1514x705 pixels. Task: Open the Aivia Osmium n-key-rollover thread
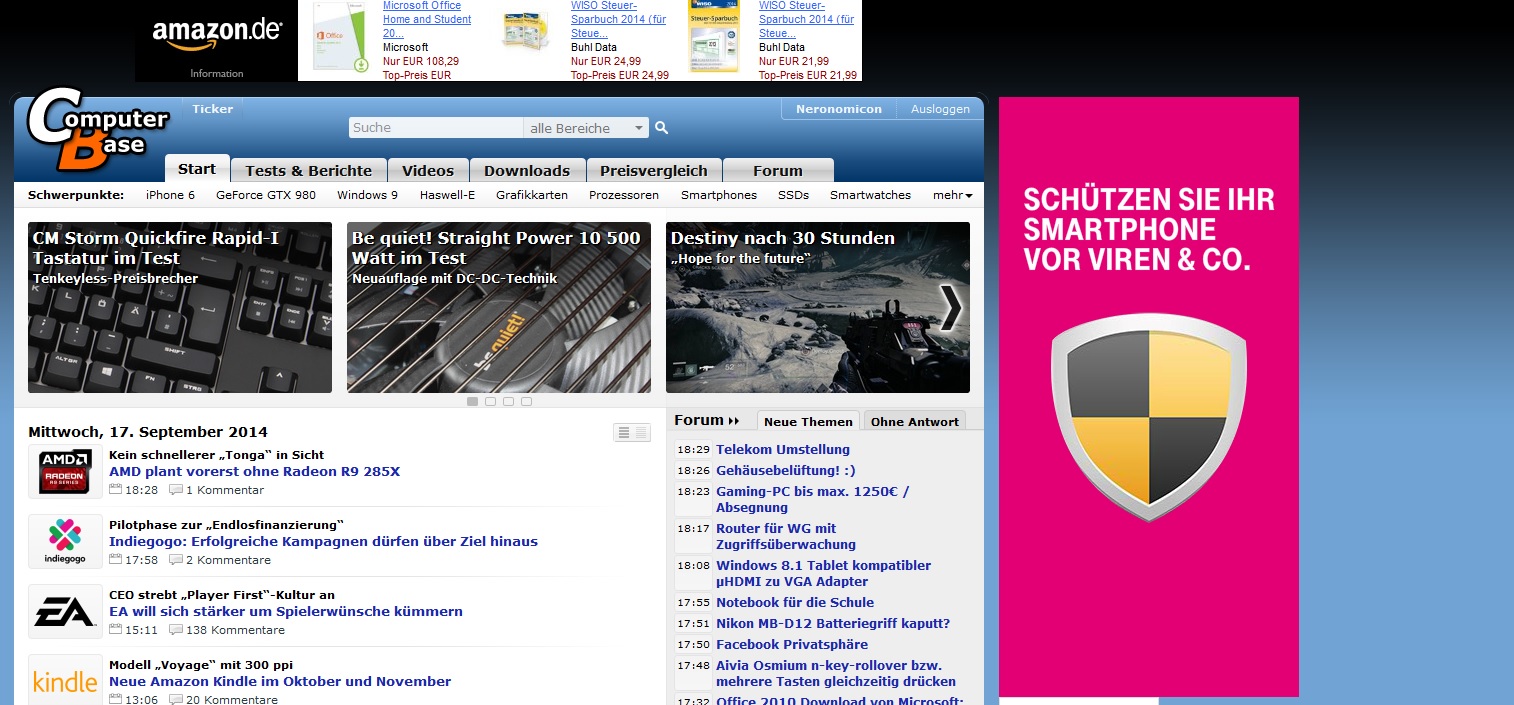pyautogui.click(x=836, y=674)
